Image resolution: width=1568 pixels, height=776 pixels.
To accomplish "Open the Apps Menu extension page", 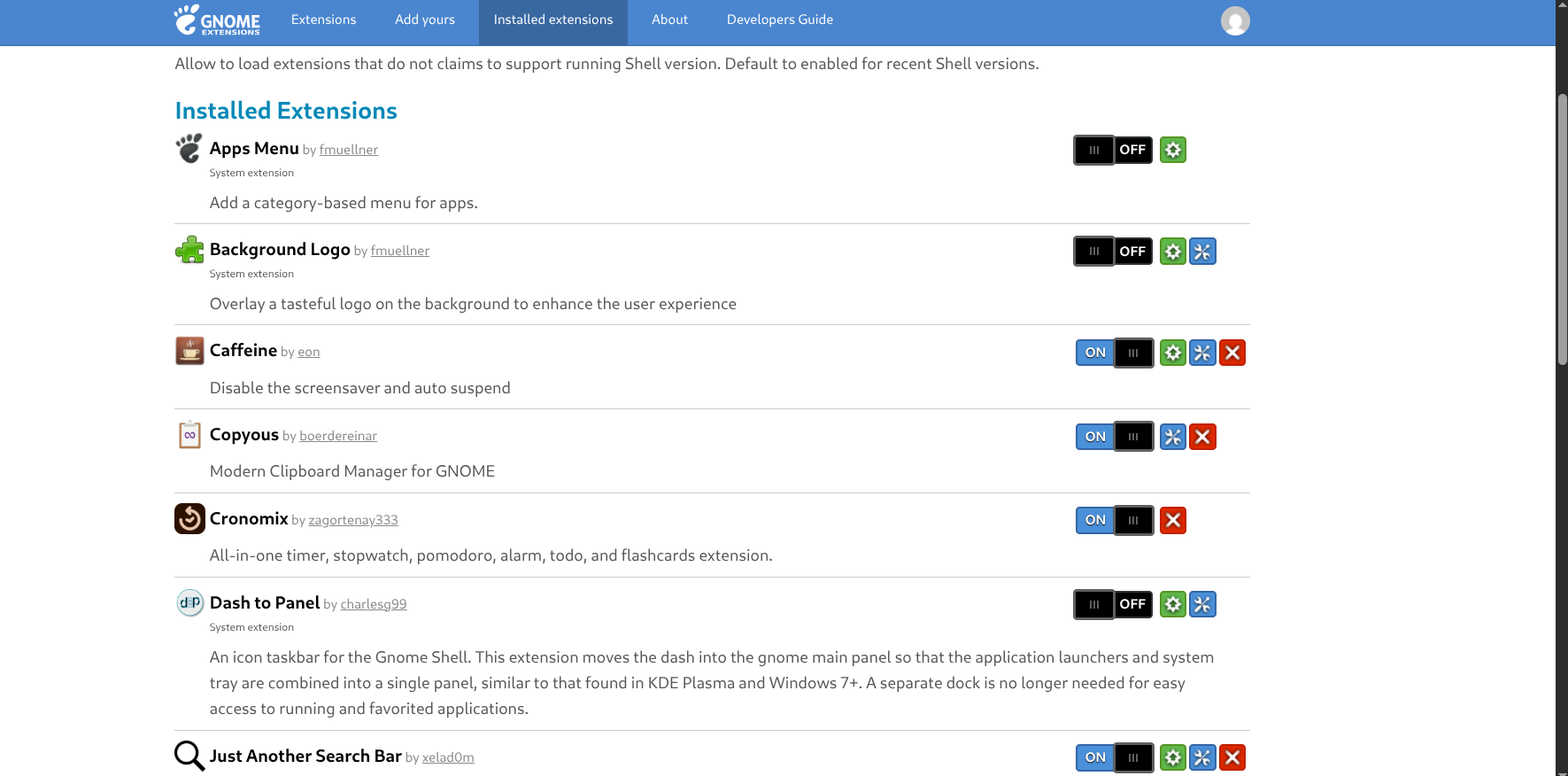I will pyautogui.click(x=254, y=148).
